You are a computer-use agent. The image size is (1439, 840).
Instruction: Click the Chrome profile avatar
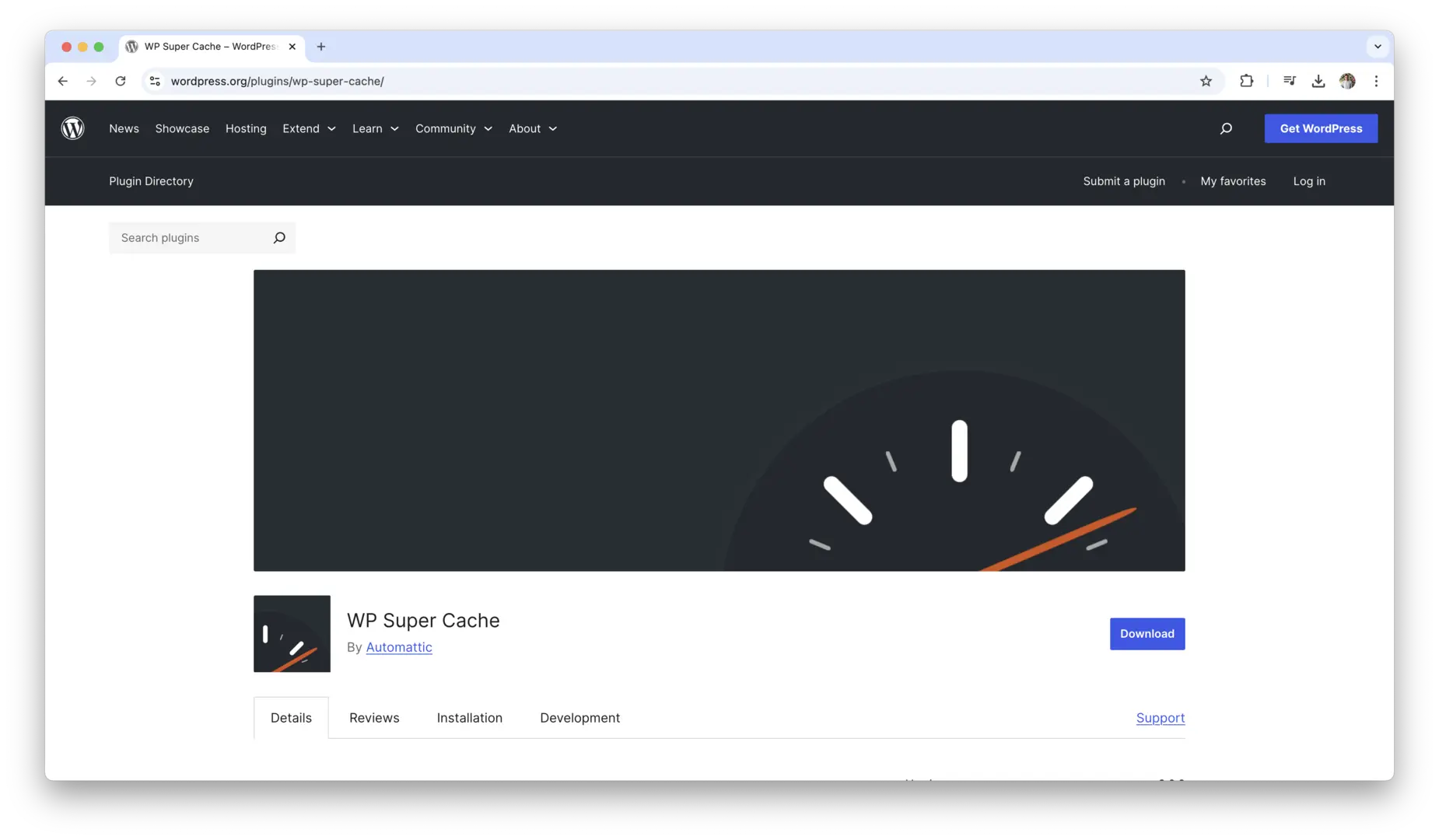(1348, 81)
